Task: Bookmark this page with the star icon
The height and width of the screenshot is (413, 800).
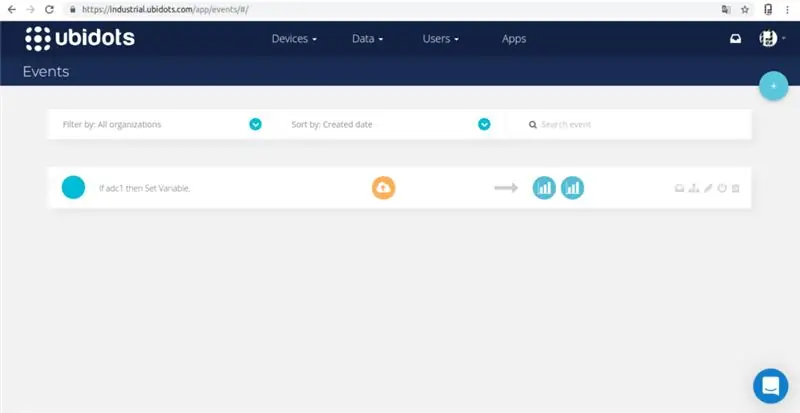Action: click(745, 9)
